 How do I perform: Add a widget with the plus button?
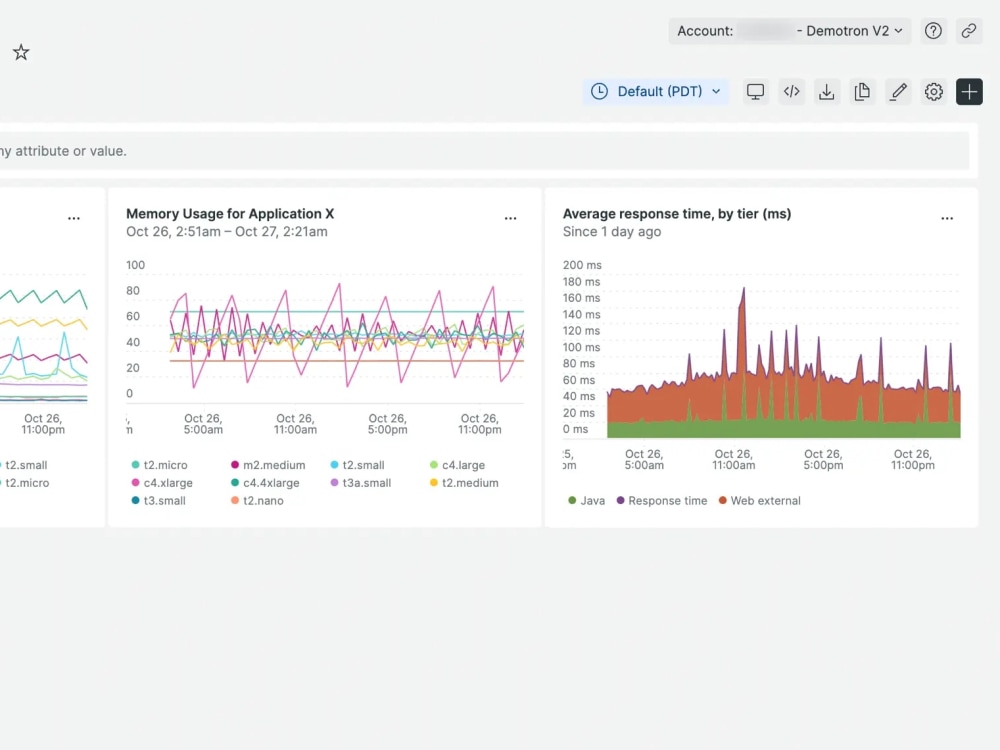point(969,92)
